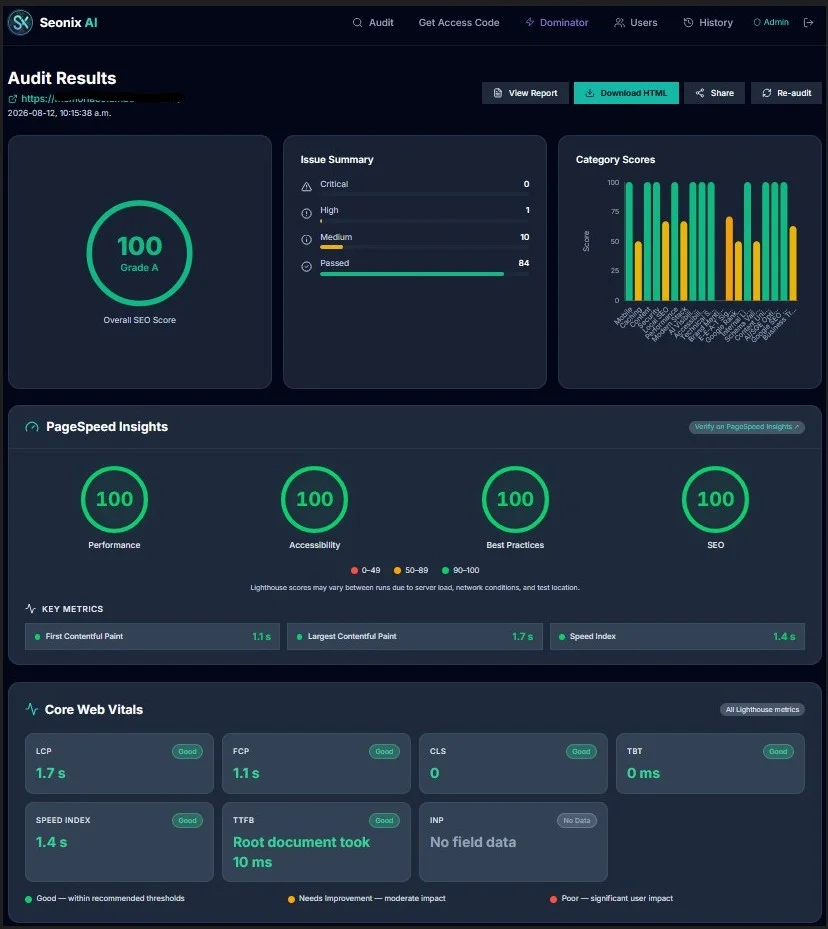Image resolution: width=828 pixels, height=929 pixels.
Task: Click the First Contentful Paint metric row
Action: (x=152, y=636)
